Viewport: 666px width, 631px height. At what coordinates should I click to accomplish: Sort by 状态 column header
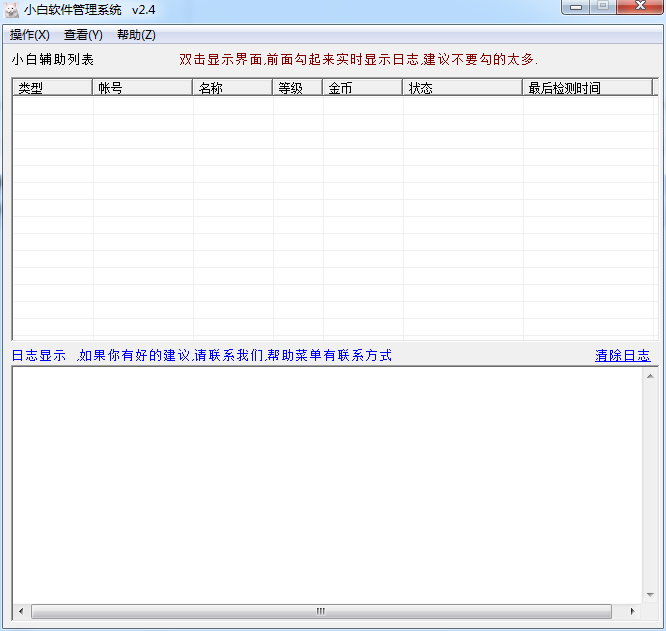[x=463, y=88]
